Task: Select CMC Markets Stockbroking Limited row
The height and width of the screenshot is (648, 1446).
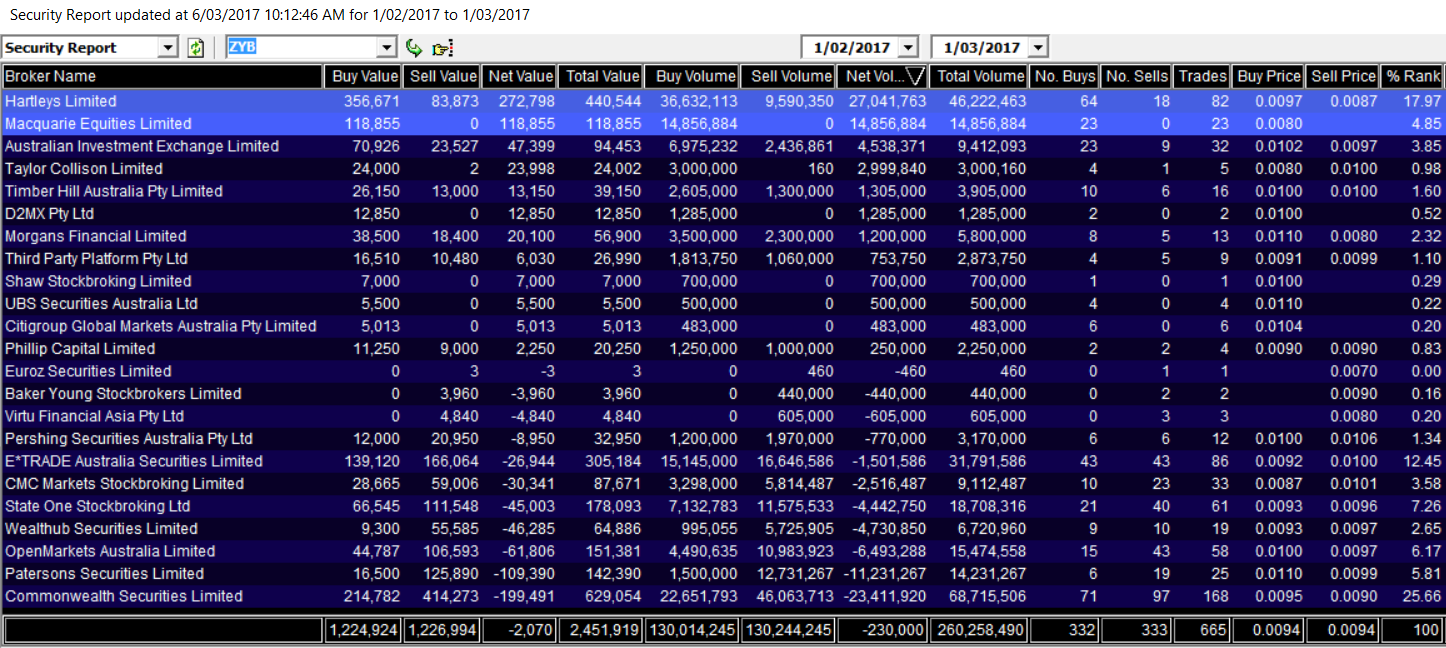Action: click(x=723, y=484)
